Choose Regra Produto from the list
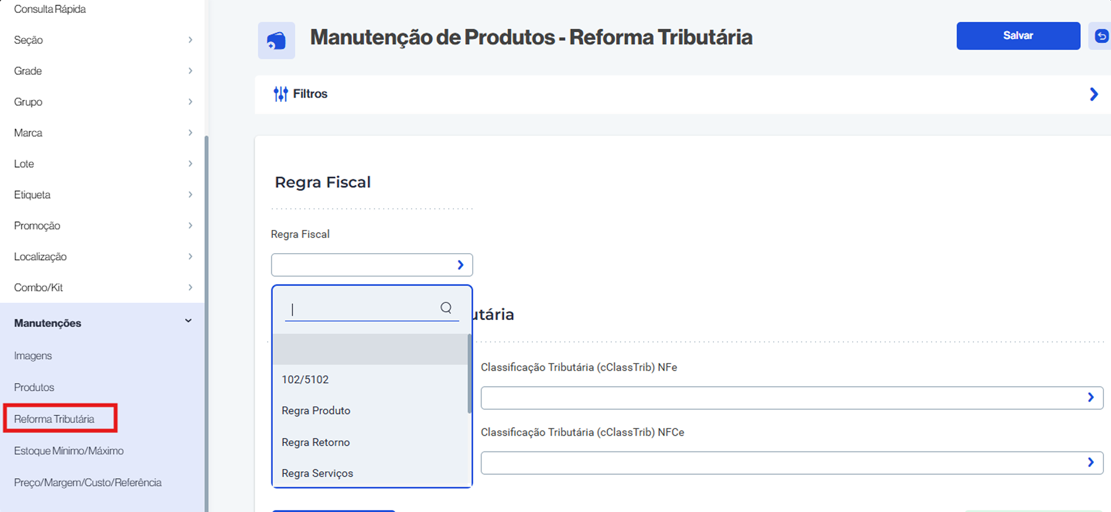 316,411
